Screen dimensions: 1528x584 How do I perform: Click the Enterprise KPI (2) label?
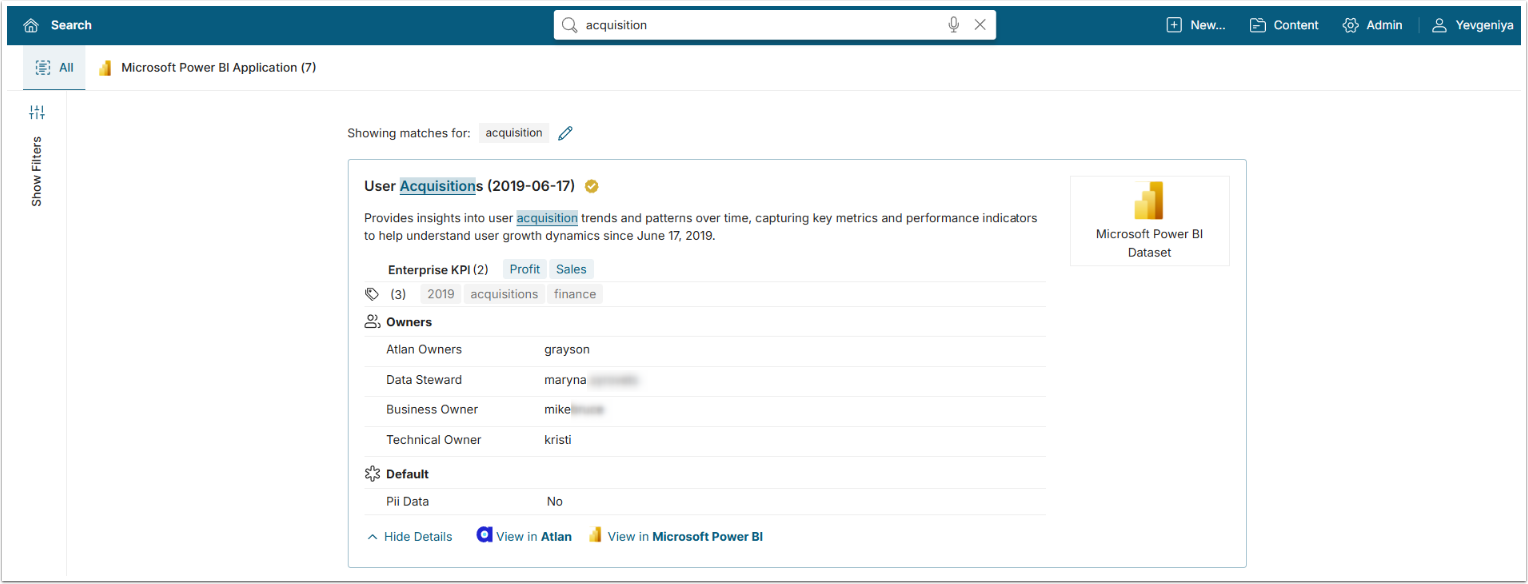coord(438,269)
